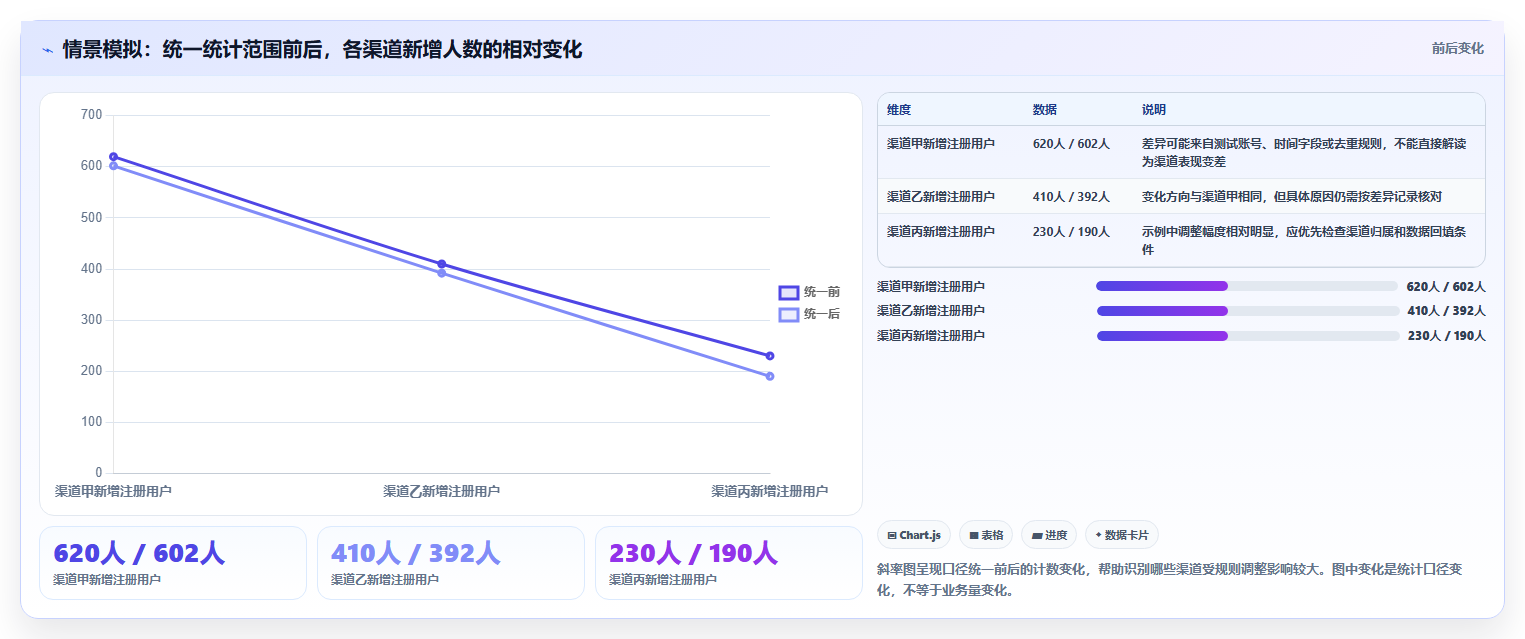The width and height of the screenshot is (1525, 639).
Task: Click the progress bar for 渠道丙新增注册用户
Action: click(1248, 336)
